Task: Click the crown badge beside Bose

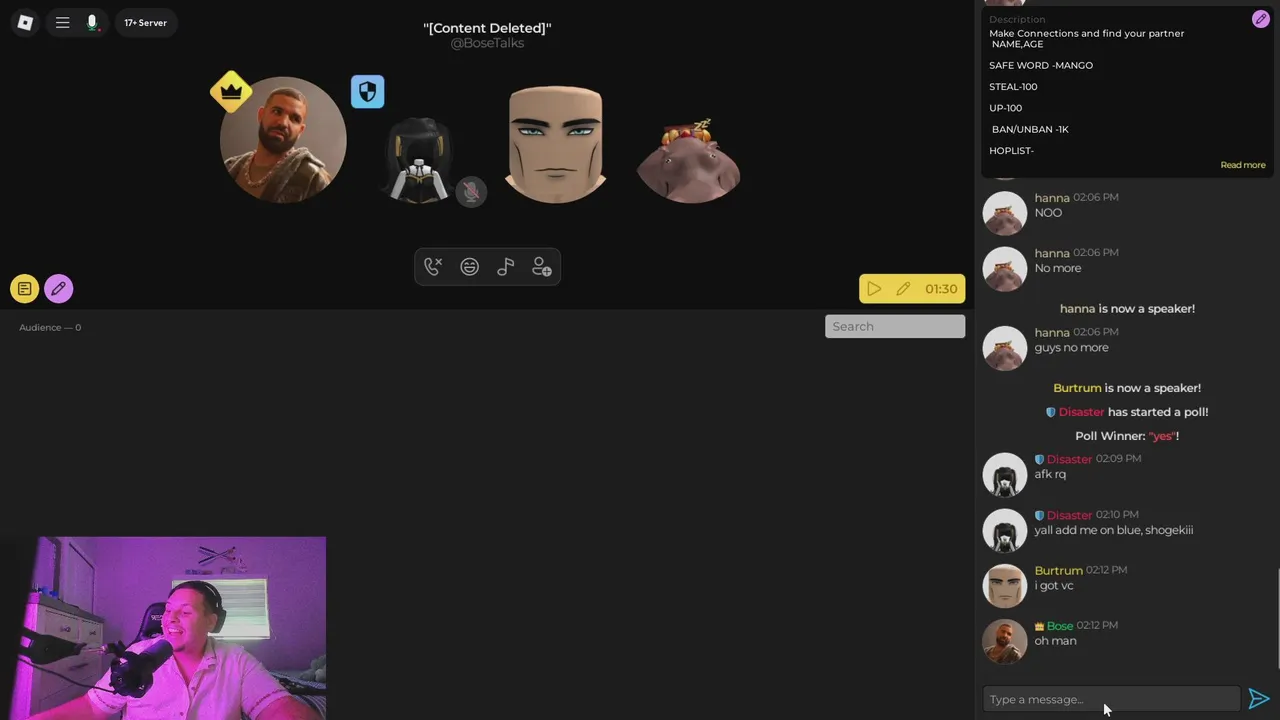Action: pos(1039,626)
